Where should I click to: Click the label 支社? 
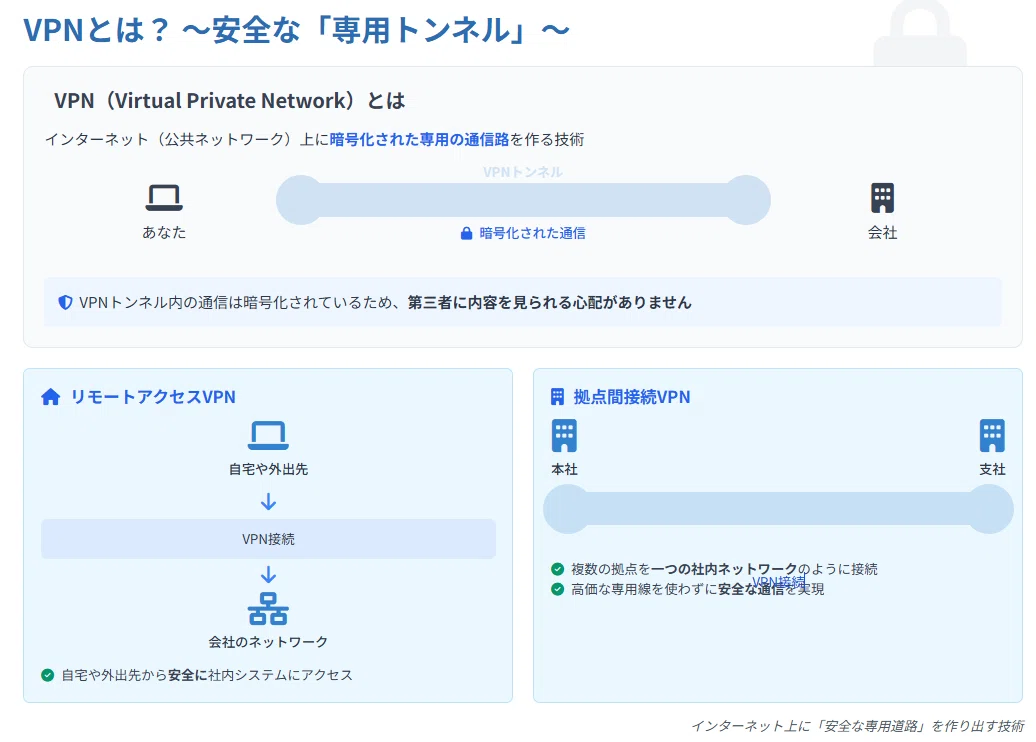click(992, 469)
